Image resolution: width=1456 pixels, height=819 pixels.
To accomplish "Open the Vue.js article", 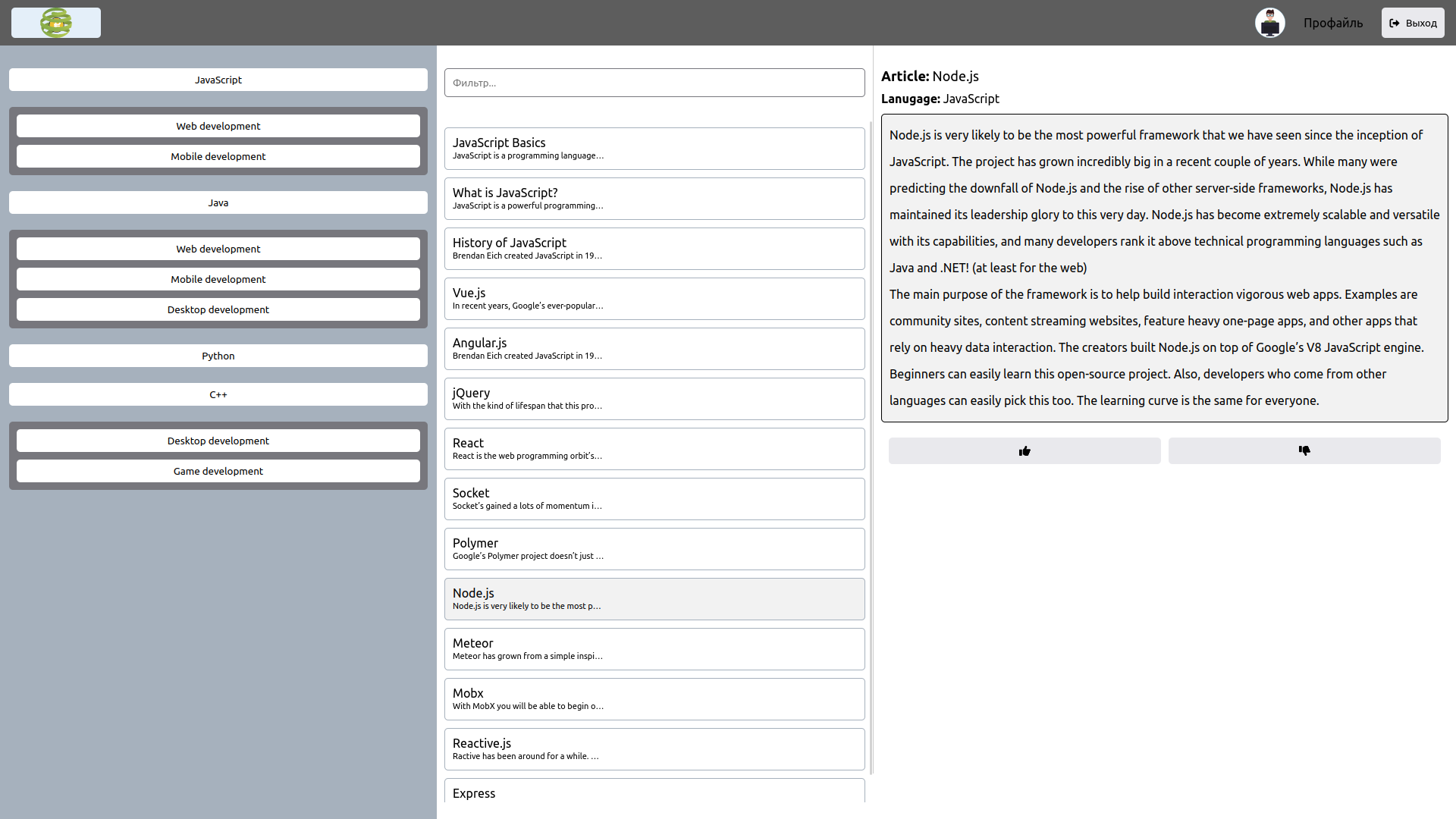I will coord(654,298).
